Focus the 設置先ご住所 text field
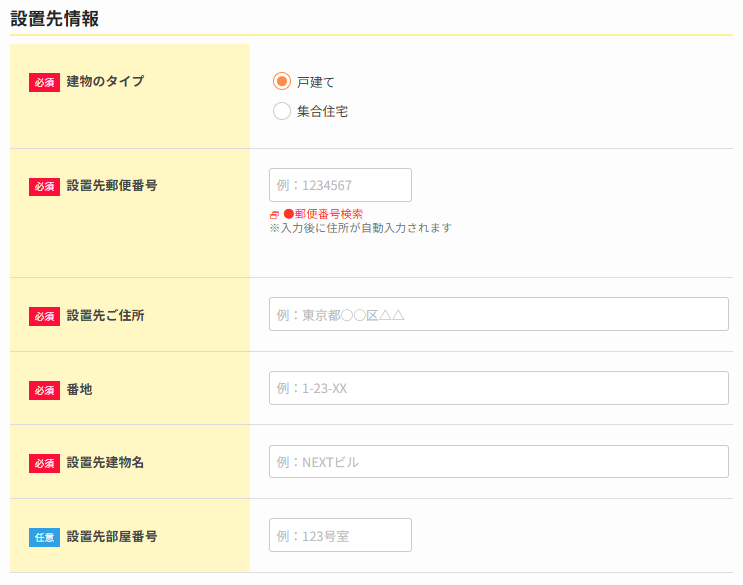This screenshot has width=743, height=585. pos(498,314)
